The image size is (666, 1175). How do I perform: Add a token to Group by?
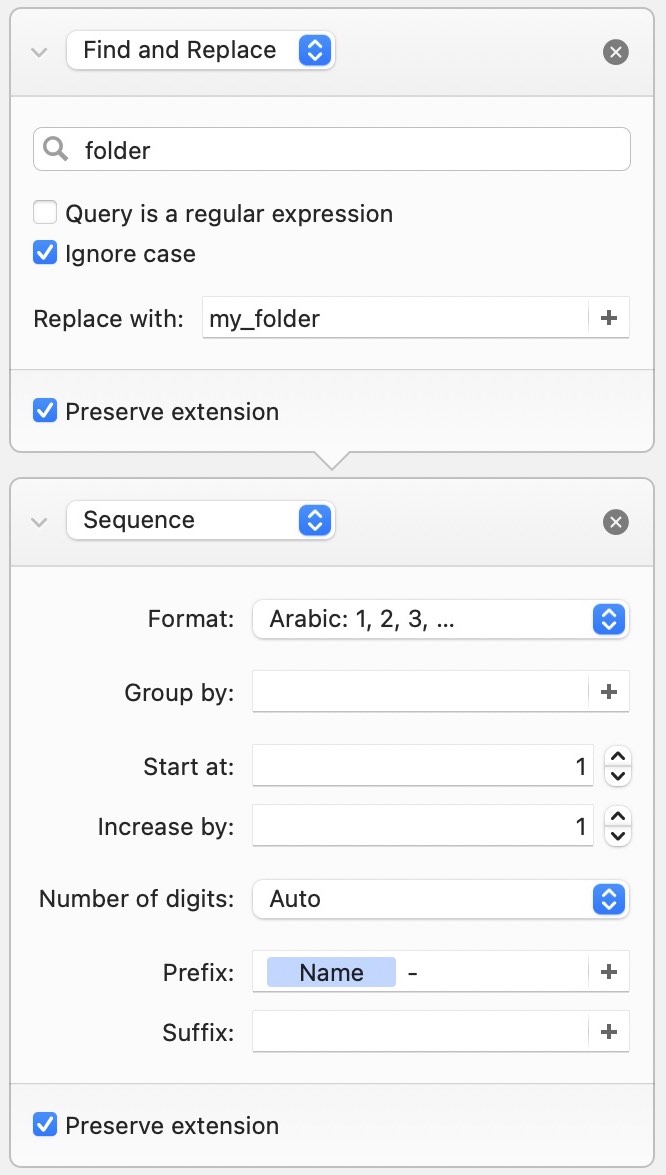tap(608, 691)
